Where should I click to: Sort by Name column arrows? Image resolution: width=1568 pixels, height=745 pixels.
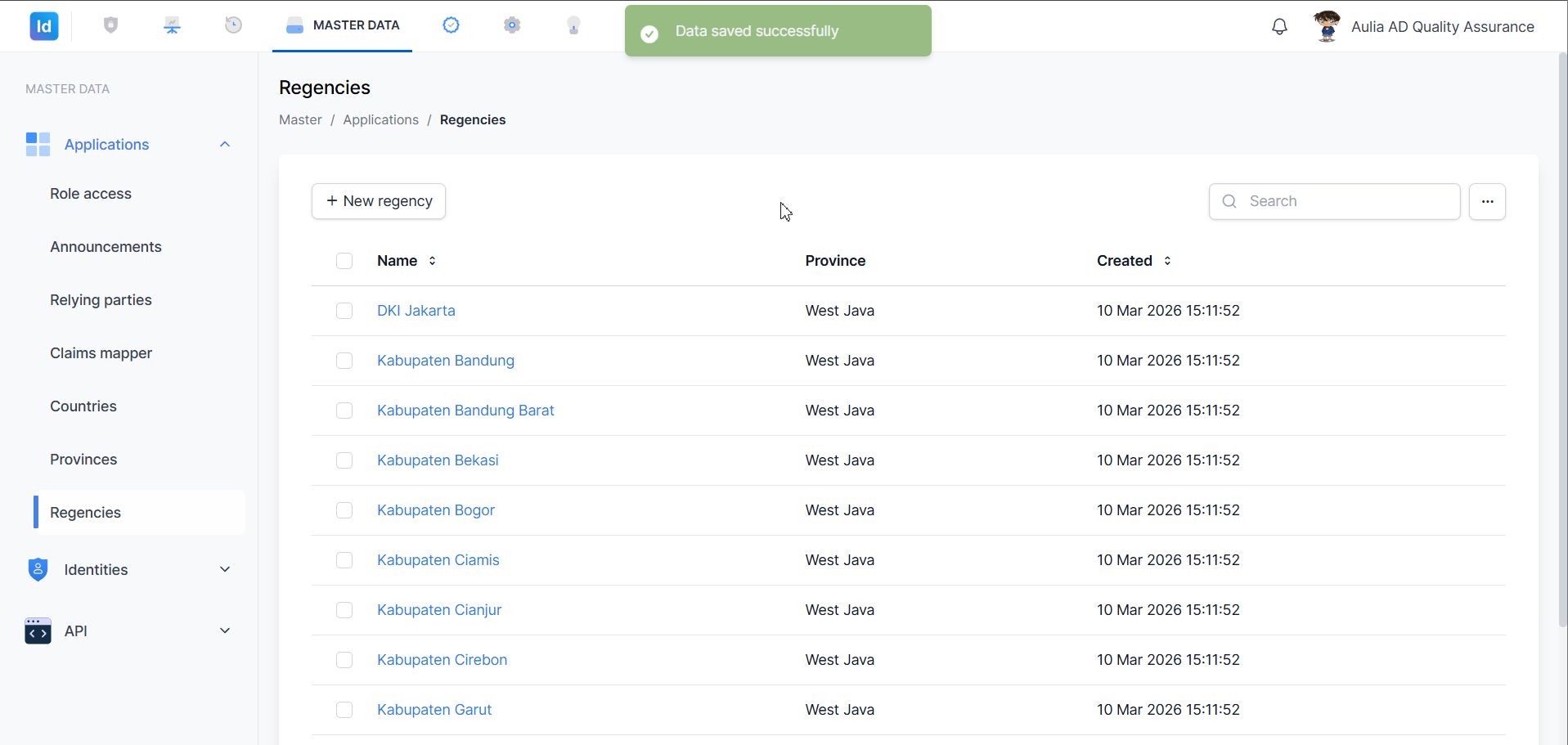click(432, 261)
